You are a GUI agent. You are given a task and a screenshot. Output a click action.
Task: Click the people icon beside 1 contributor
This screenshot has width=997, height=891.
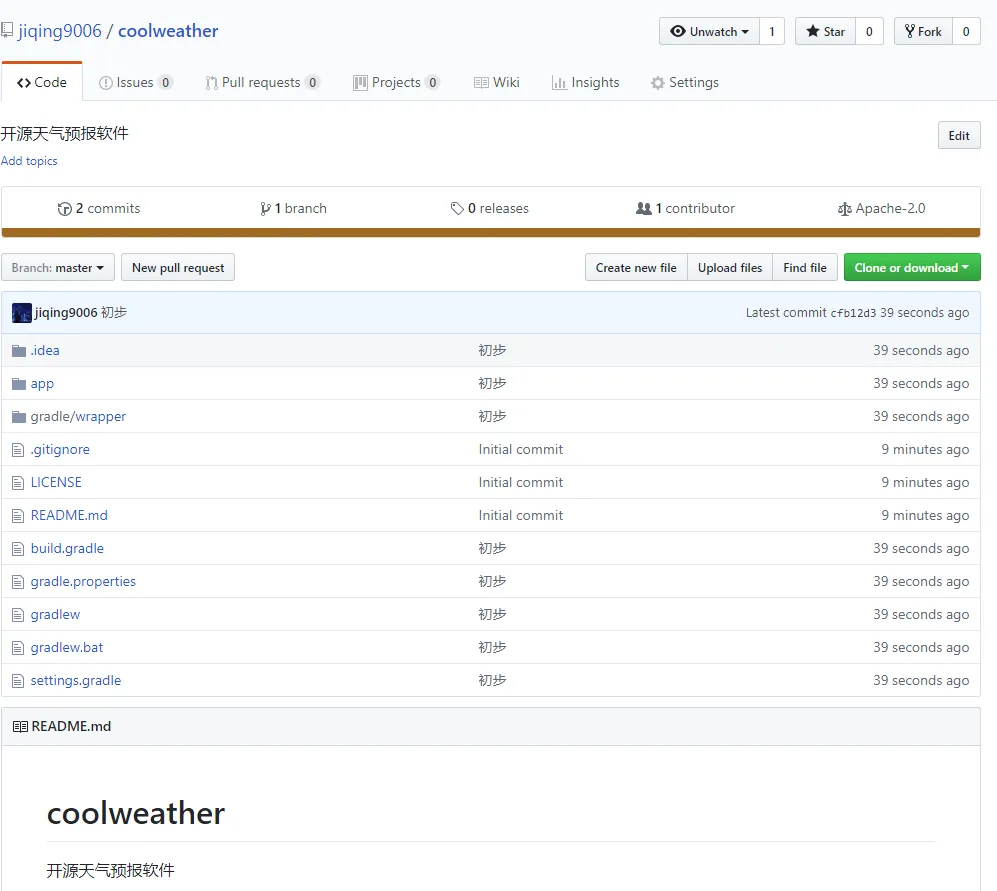coord(643,208)
